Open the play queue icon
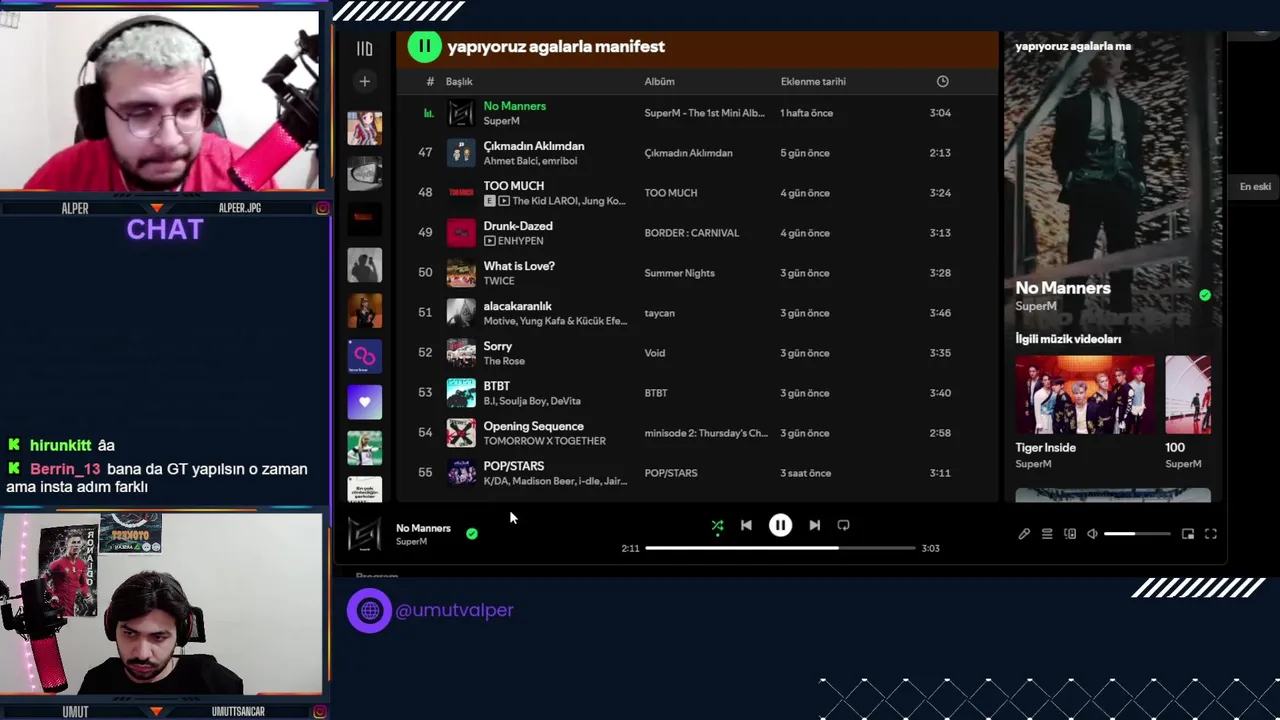The height and width of the screenshot is (720, 1280). point(1047,534)
